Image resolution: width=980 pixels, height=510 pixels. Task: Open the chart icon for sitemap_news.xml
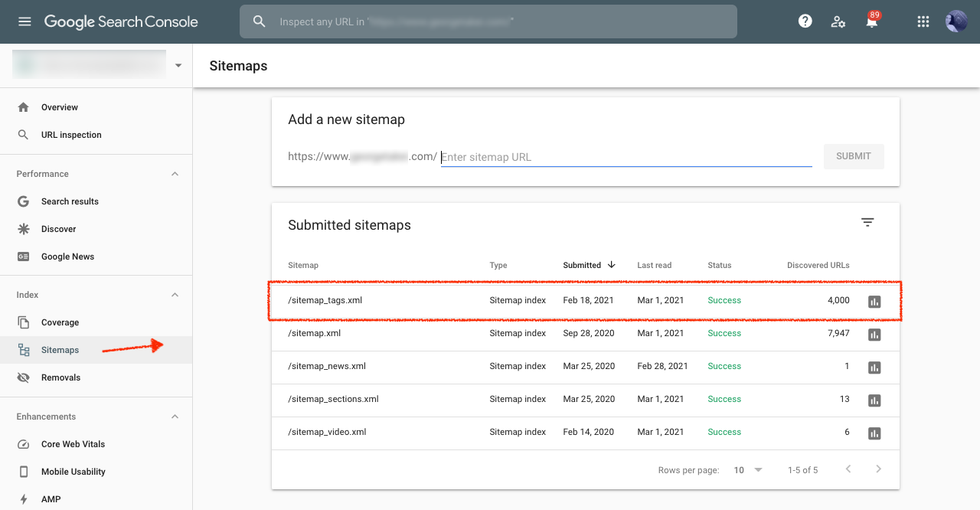pyautogui.click(x=874, y=368)
